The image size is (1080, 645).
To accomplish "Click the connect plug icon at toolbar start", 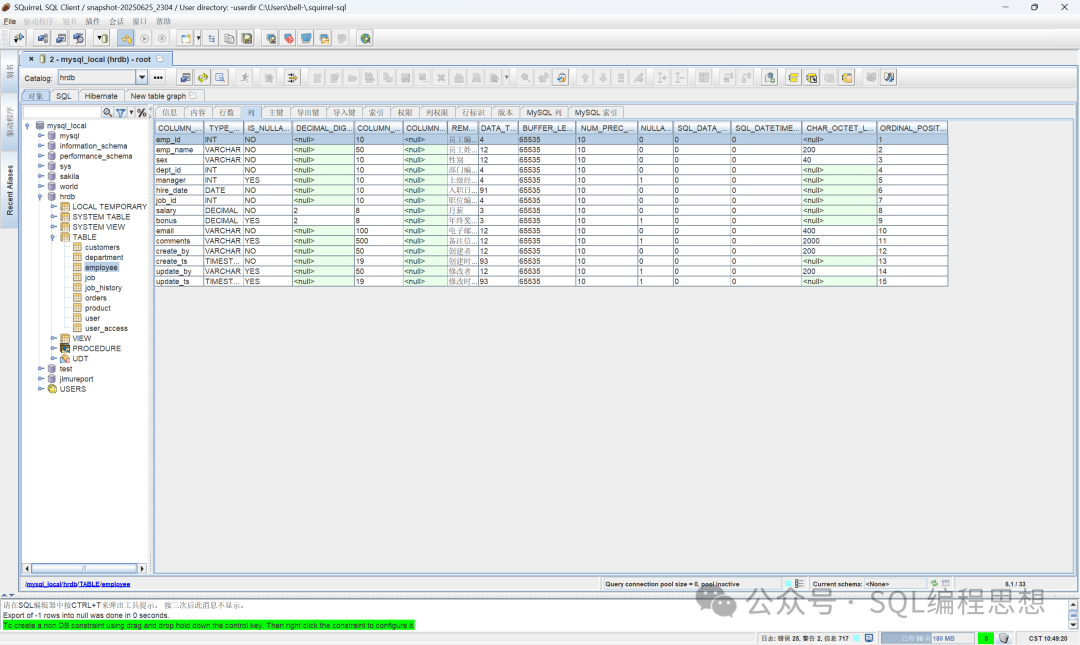I will [x=18, y=38].
